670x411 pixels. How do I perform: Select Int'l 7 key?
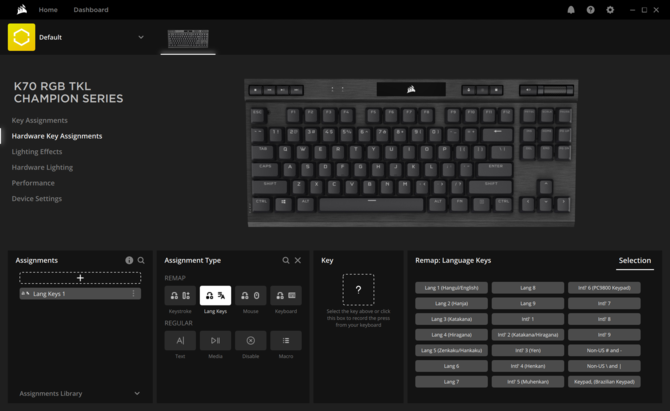[604, 303]
